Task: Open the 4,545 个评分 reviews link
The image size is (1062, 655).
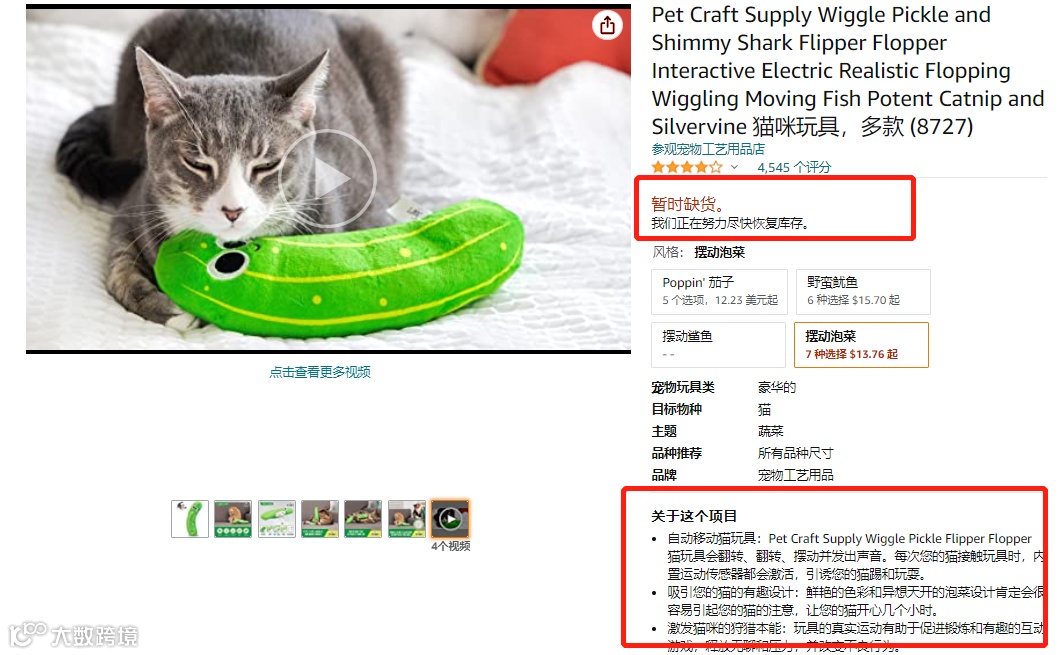Action: [794, 167]
